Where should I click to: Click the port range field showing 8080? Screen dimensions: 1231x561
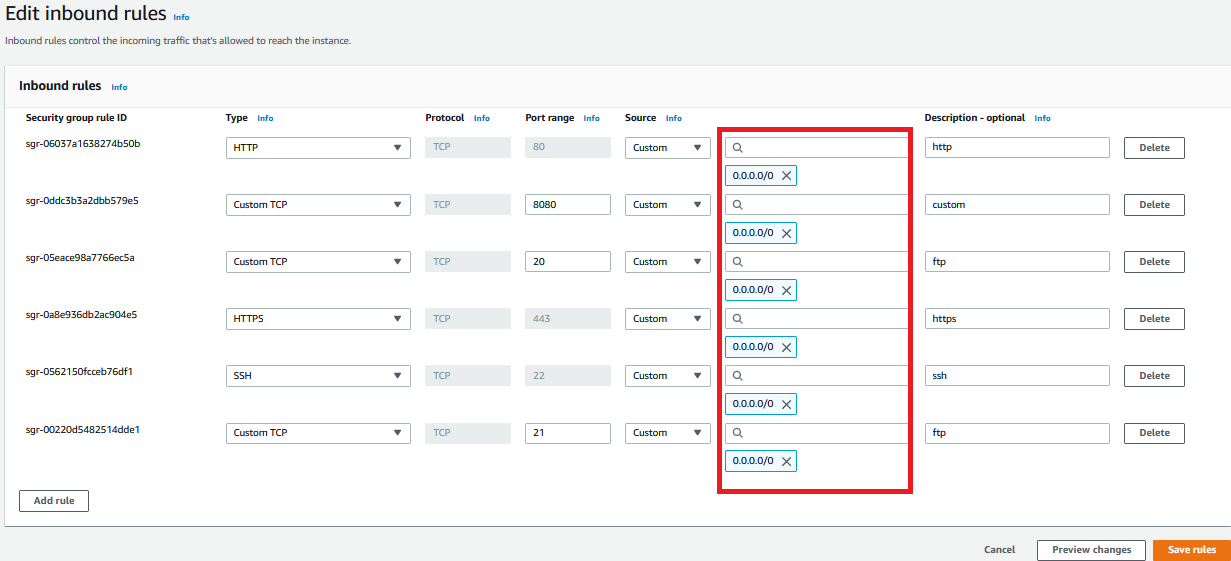coord(567,205)
